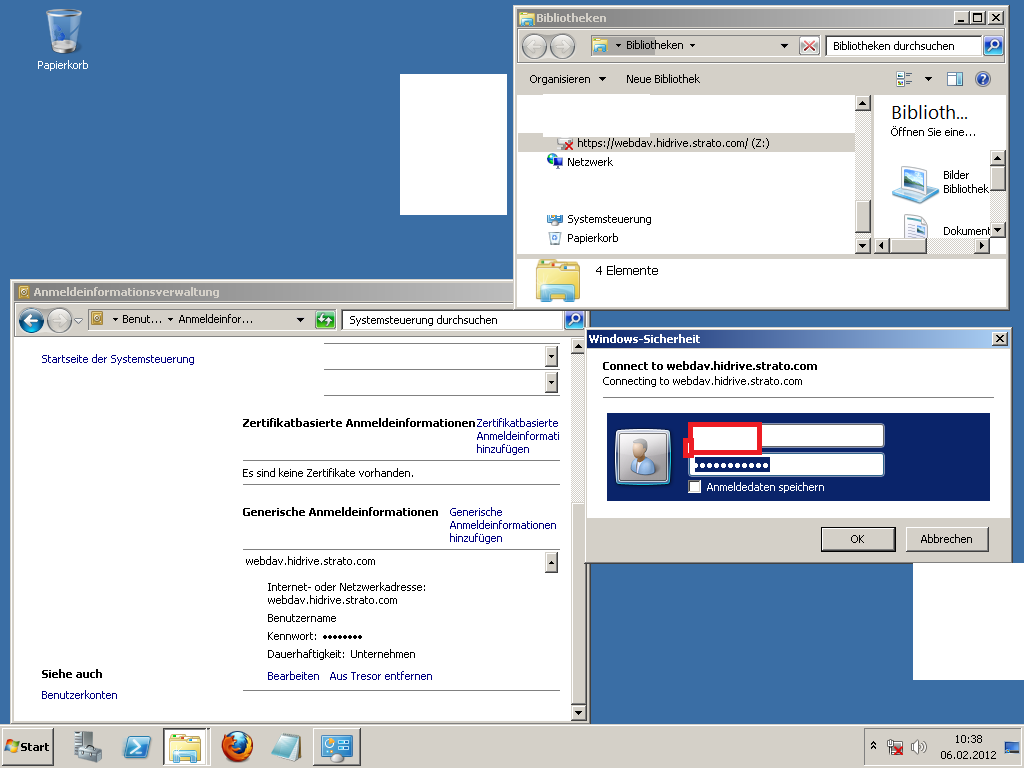The image size is (1024, 768).
Task: Click forward arrow in Anmeldeinformationsverwaltung window
Action: click(59, 321)
